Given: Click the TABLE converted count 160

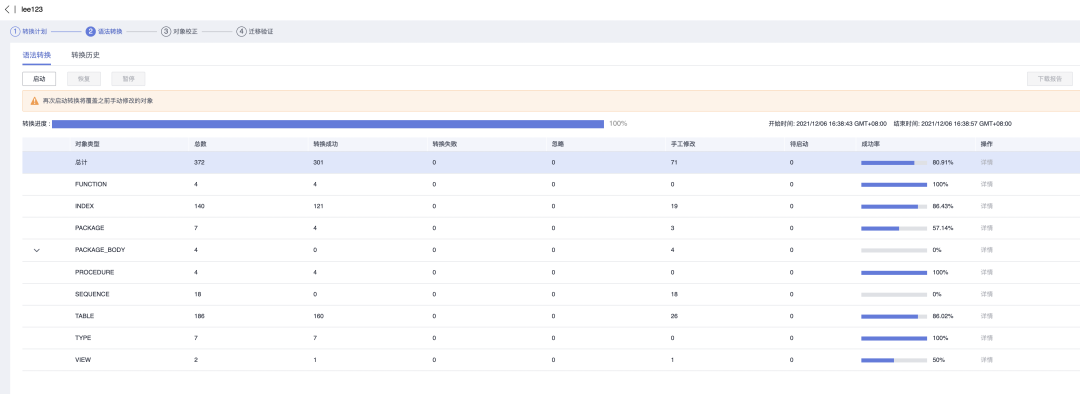Looking at the screenshot, I should 318,316.
